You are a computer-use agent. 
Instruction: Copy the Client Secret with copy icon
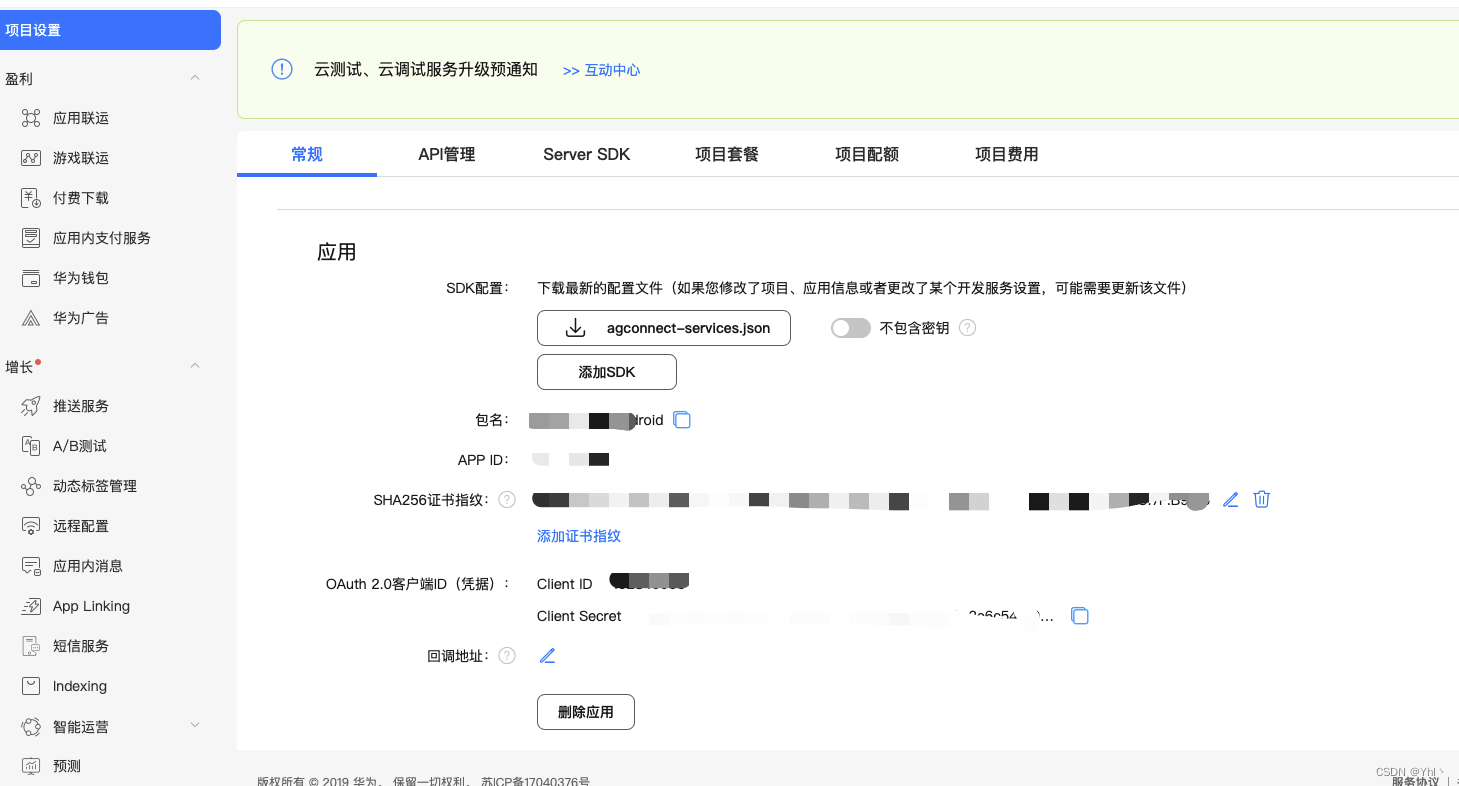pos(1080,616)
